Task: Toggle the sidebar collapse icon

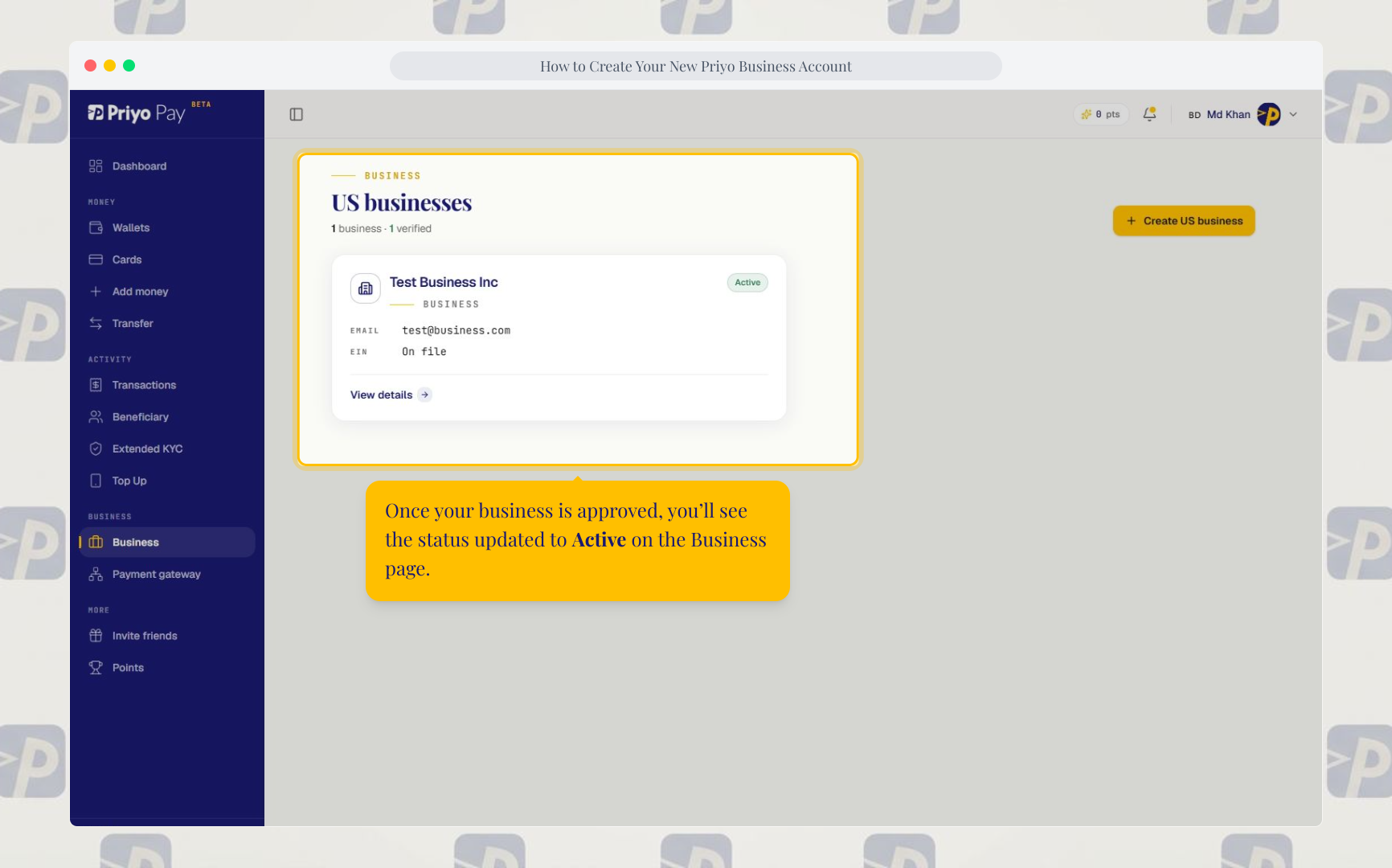Action: coord(297,114)
